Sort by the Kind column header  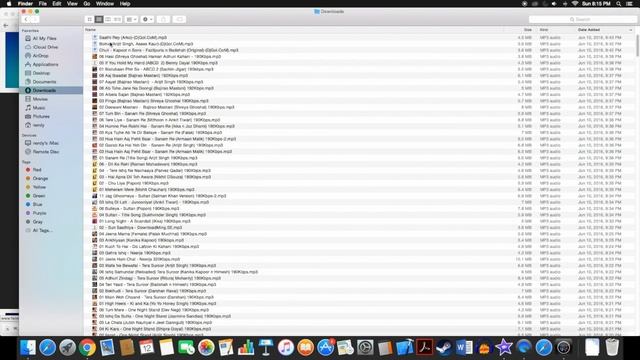544,30
